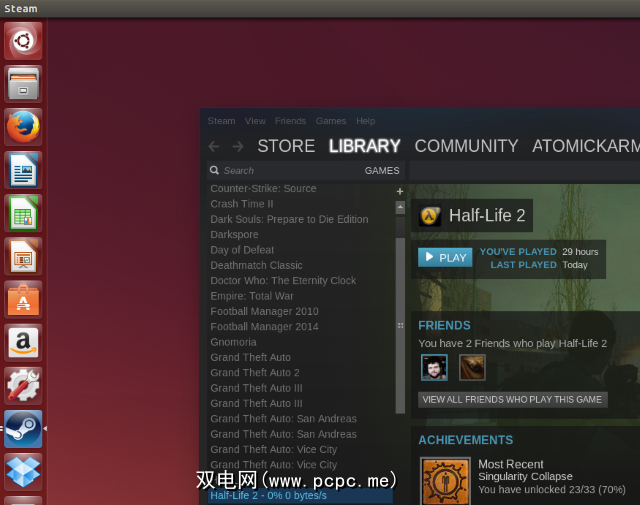This screenshot has height=505, width=640.
Task: Open the ACHIEVEMENTS heading
Action: (x=465, y=440)
